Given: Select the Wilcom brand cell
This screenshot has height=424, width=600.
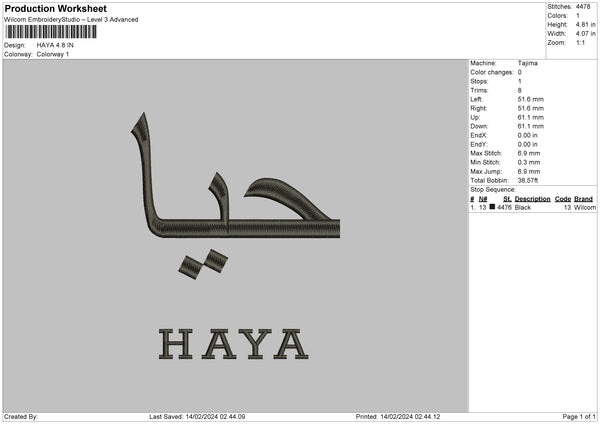Looking at the screenshot, I should point(585,207).
